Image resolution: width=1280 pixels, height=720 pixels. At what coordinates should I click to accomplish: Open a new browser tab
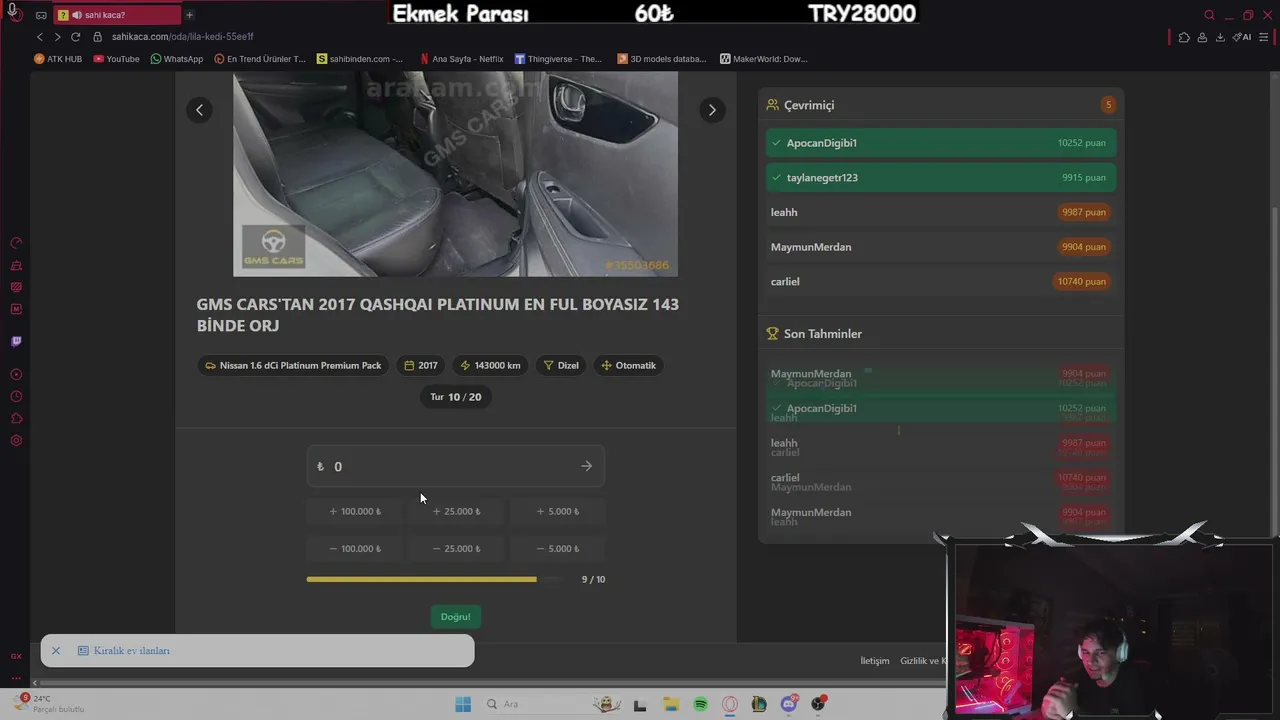(x=189, y=15)
